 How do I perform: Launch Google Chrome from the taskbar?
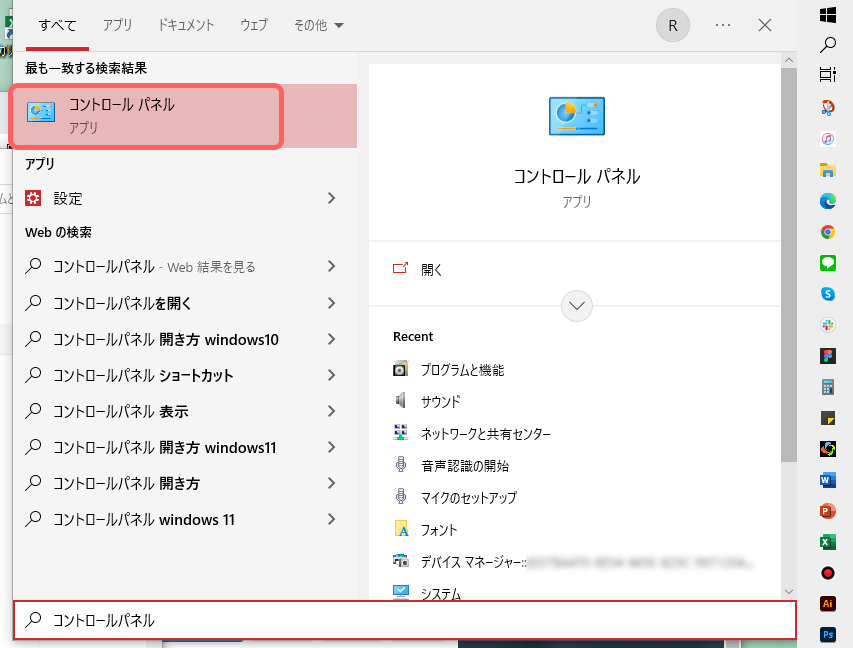tap(827, 232)
